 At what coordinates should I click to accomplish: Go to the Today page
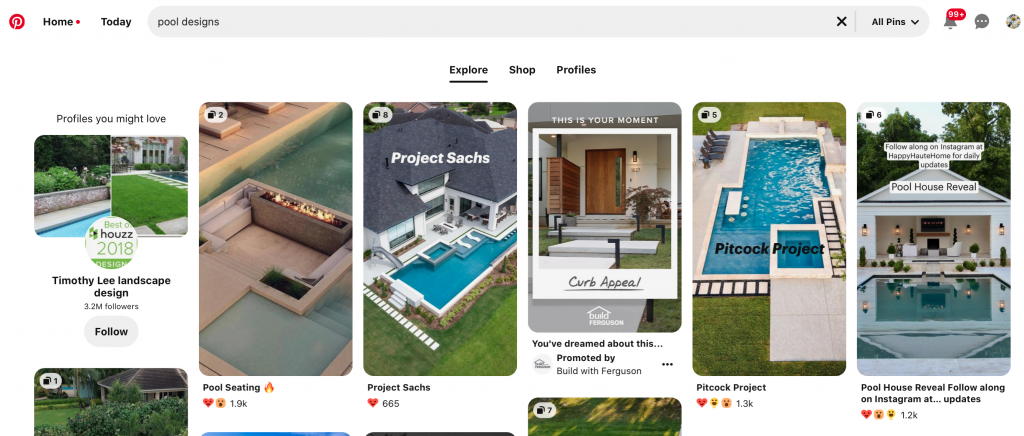coord(116,22)
